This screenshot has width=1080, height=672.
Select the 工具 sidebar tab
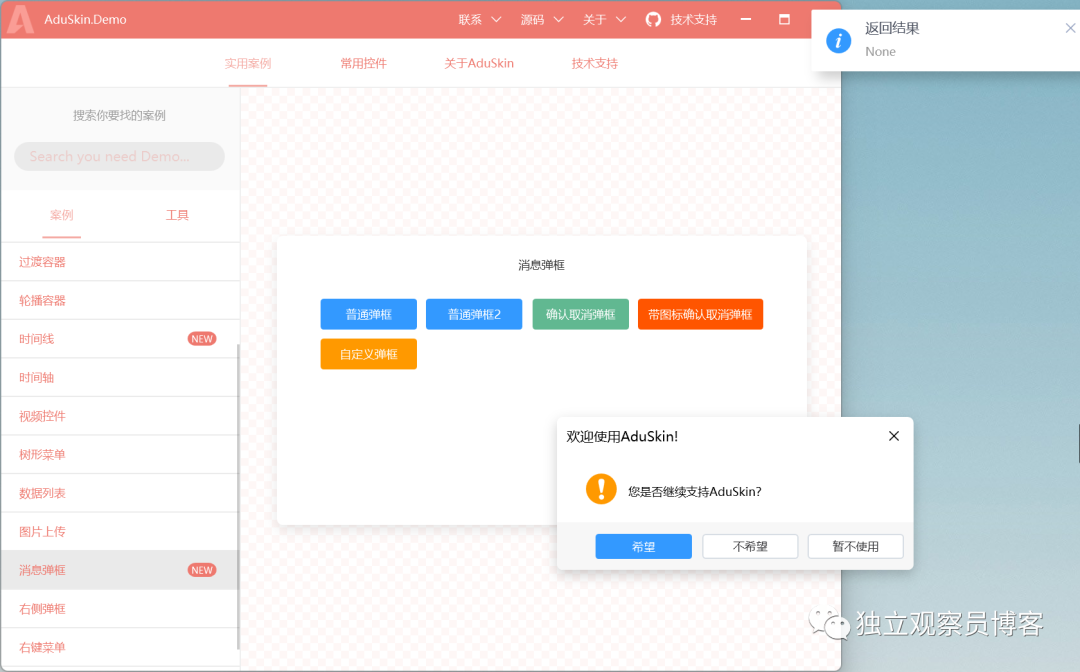coord(177,215)
